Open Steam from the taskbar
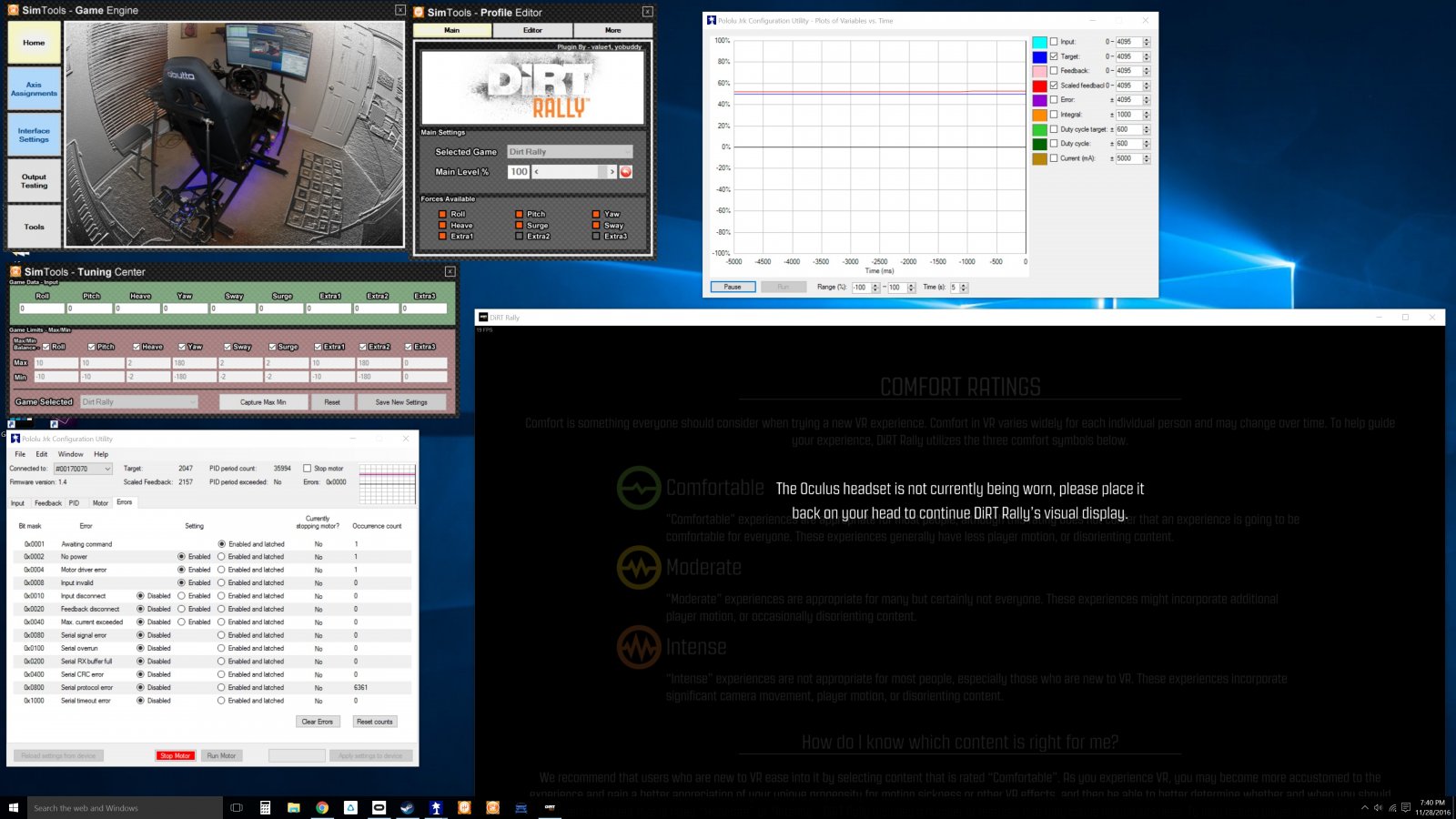This screenshot has height=819, width=1456. [x=407, y=807]
